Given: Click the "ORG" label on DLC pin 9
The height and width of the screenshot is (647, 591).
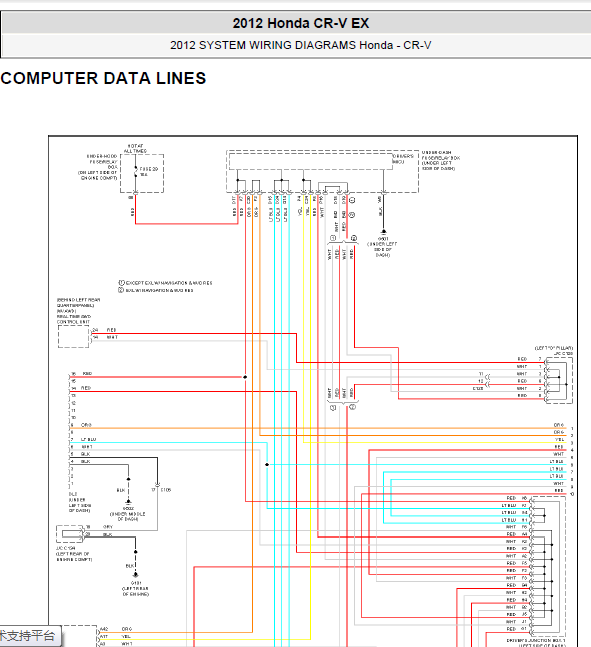Looking at the screenshot, I should click(x=86, y=425).
